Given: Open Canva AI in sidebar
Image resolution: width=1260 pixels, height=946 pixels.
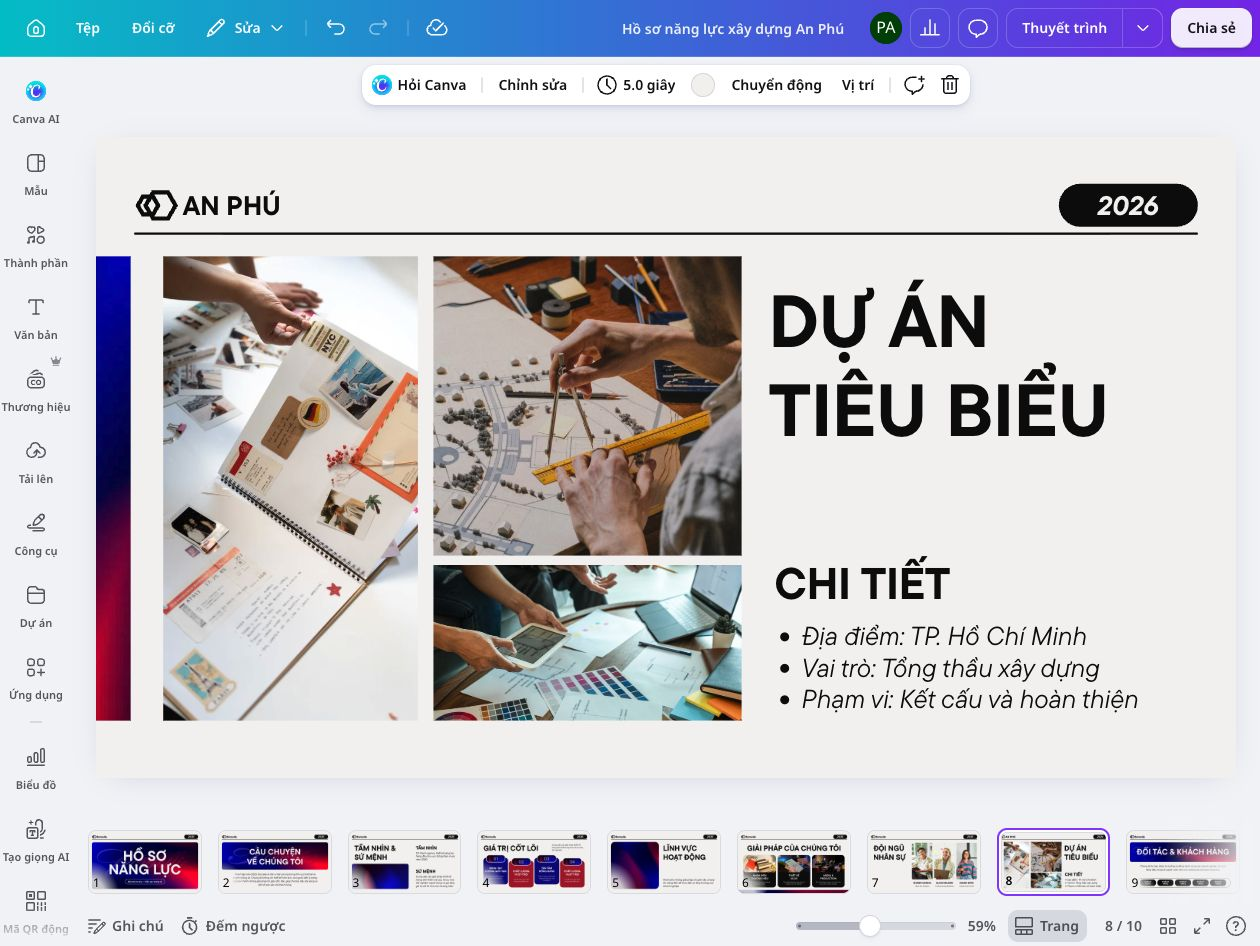Looking at the screenshot, I should [x=36, y=101].
